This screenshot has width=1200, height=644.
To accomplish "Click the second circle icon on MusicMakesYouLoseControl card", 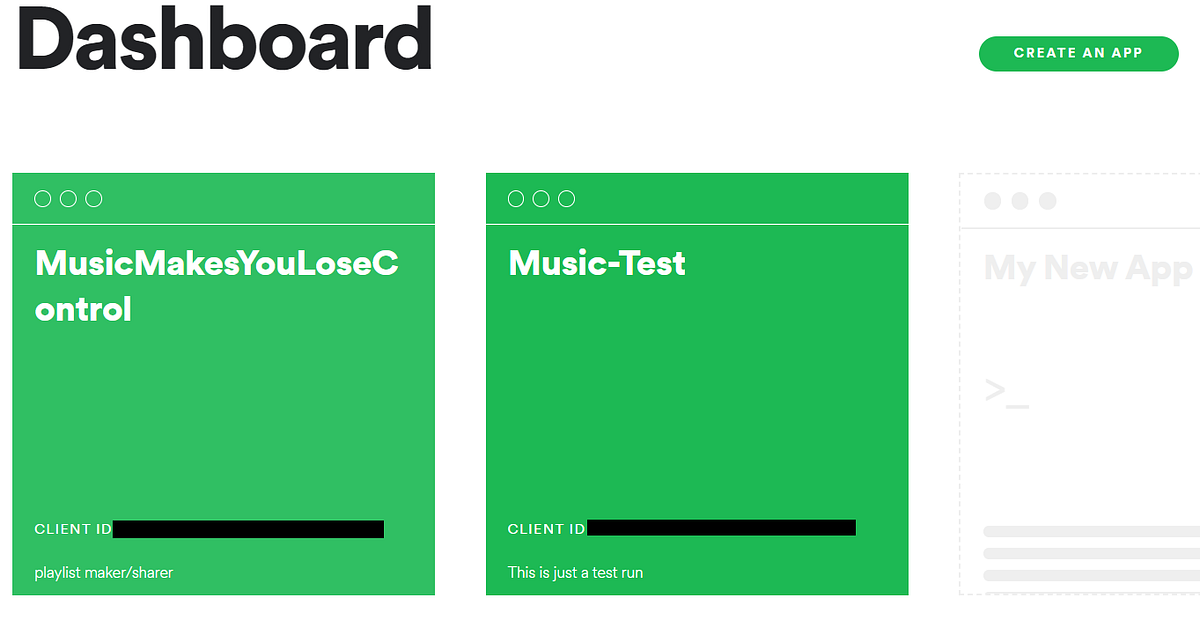I will [x=68, y=199].
